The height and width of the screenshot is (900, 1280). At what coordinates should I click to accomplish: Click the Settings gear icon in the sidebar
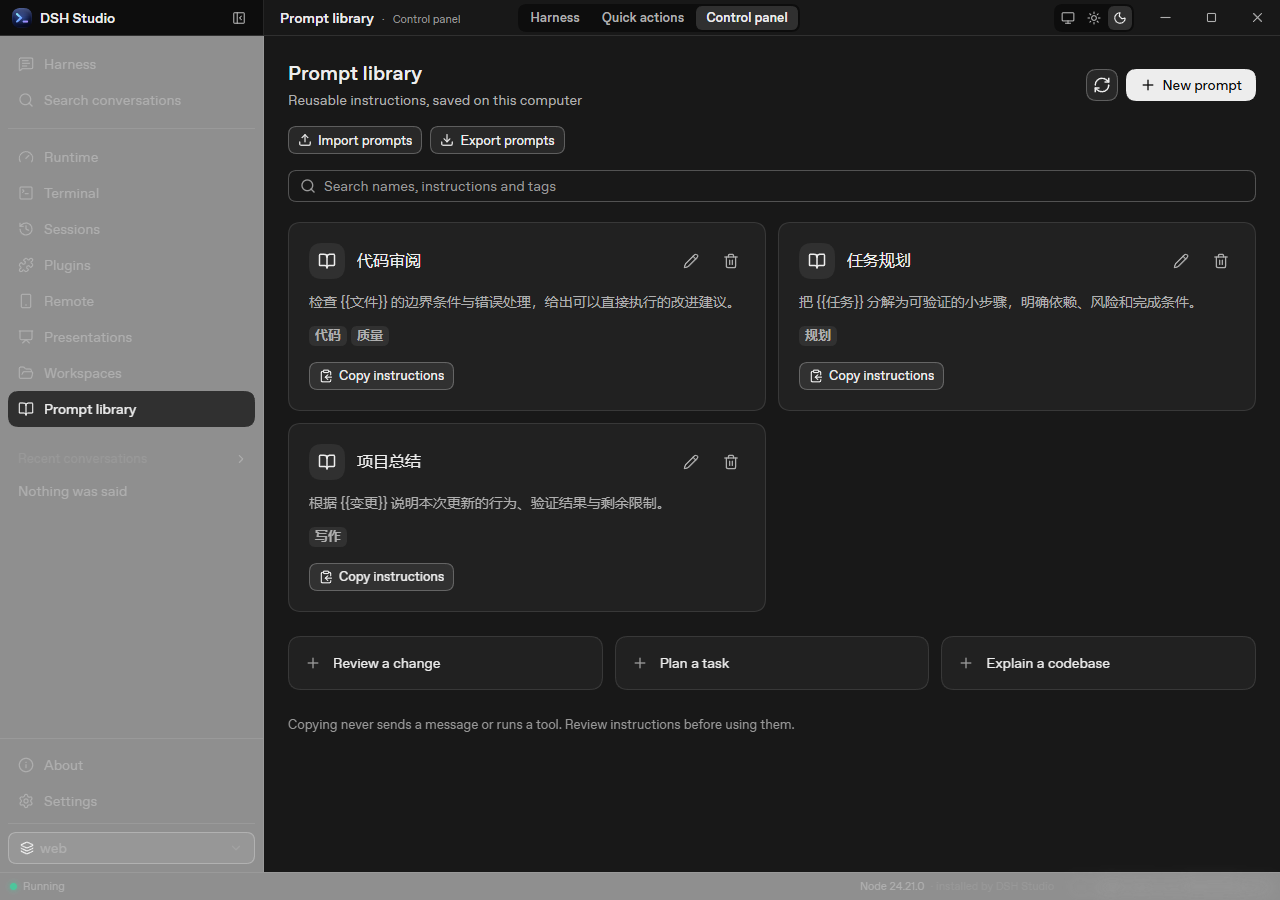coord(26,801)
